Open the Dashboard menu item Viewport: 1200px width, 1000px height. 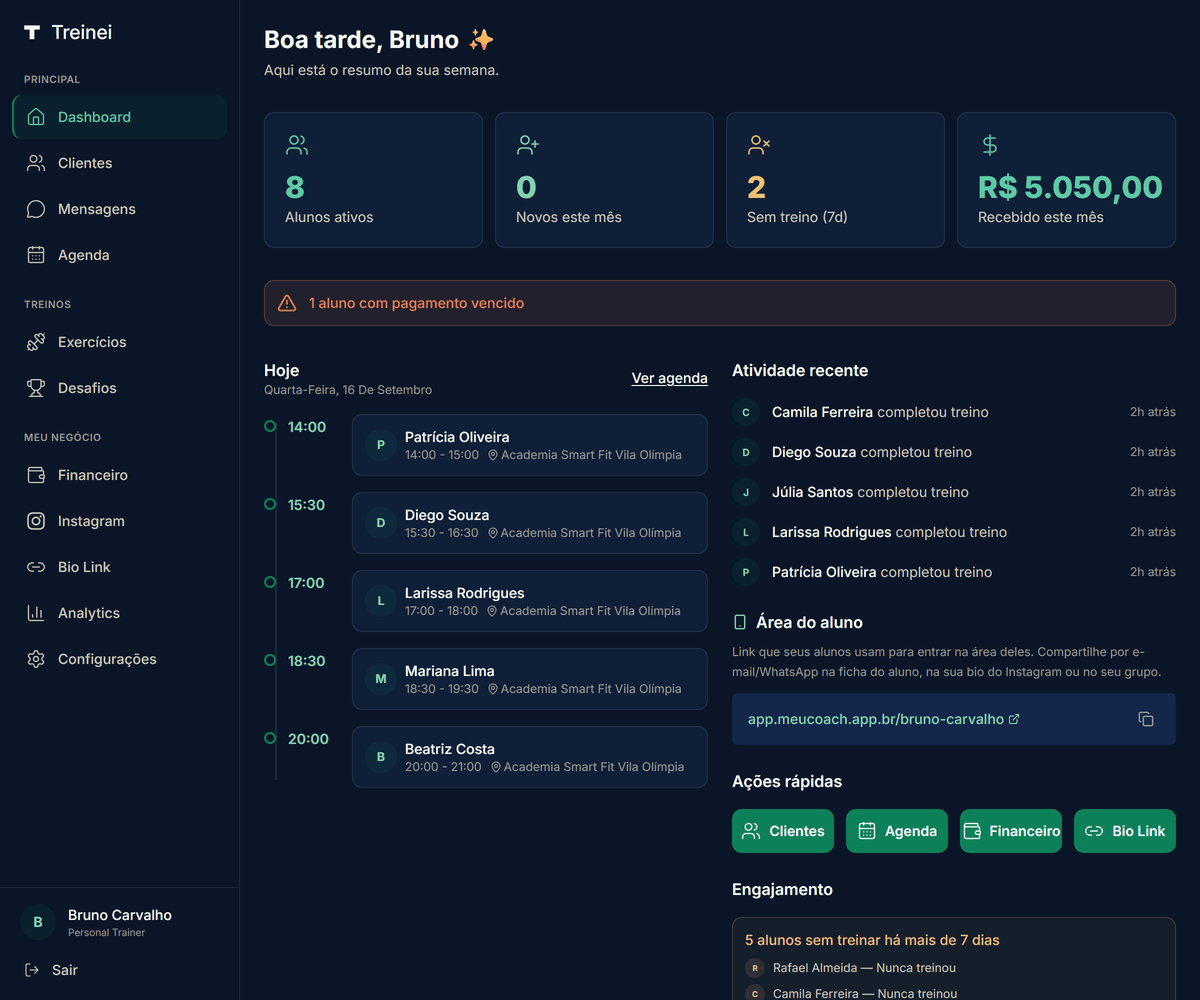[119, 117]
